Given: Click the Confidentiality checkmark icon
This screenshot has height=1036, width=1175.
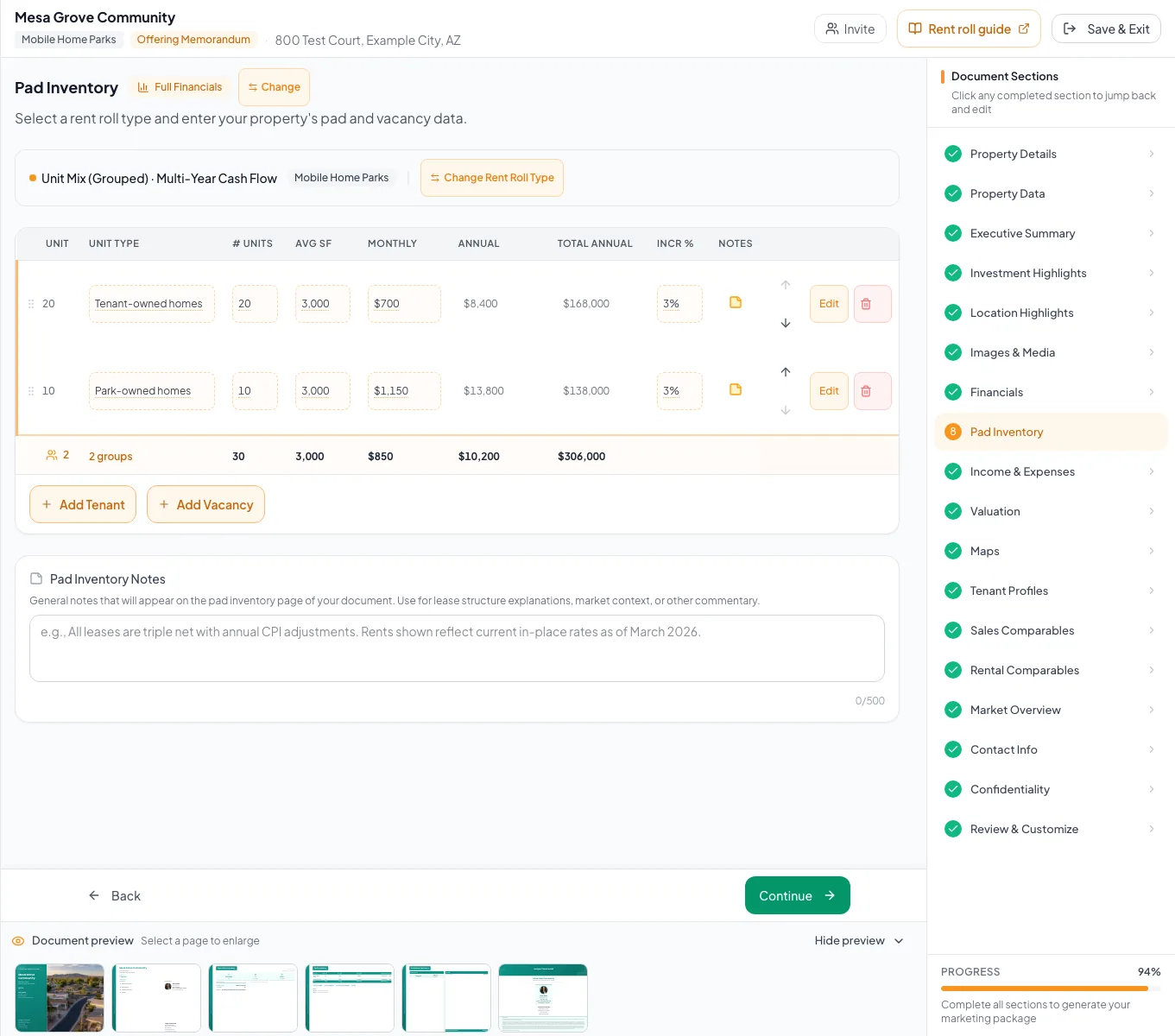Looking at the screenshot, I should tap(953, 789).
